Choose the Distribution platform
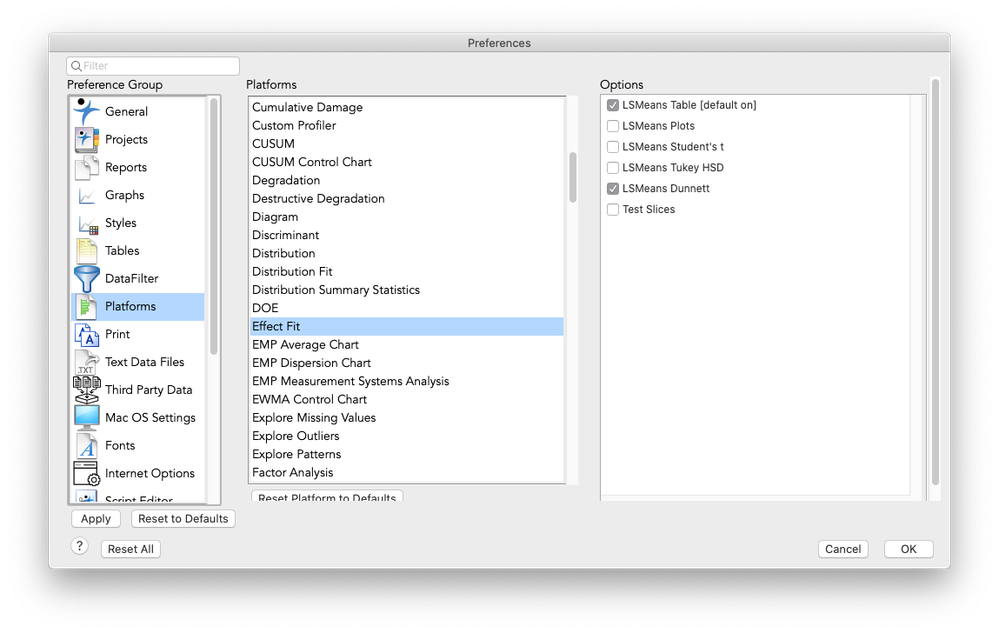 (x=406, y=253)
